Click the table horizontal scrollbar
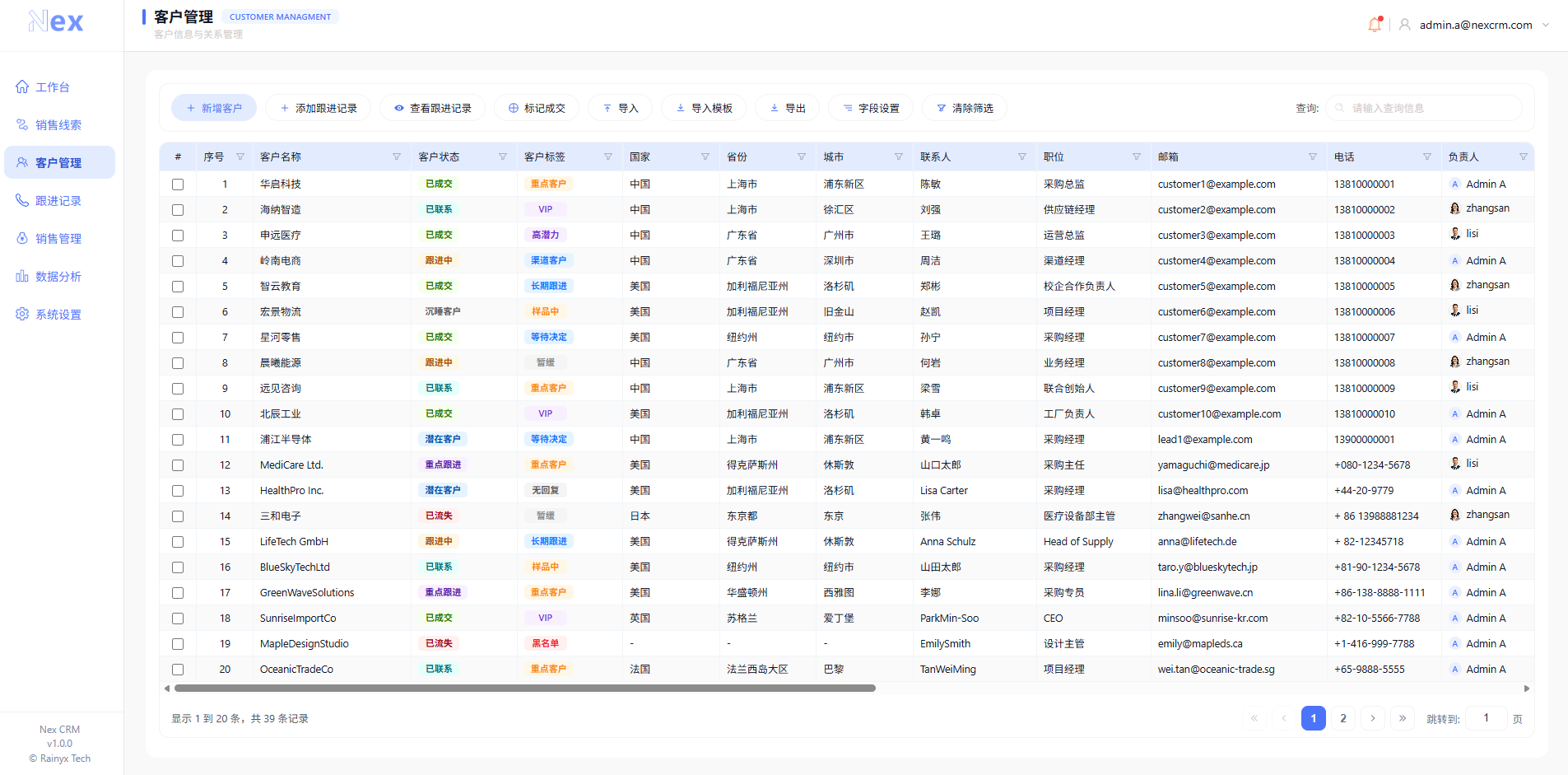Viewport: 1568px width, 775px height. pos(524,689)
